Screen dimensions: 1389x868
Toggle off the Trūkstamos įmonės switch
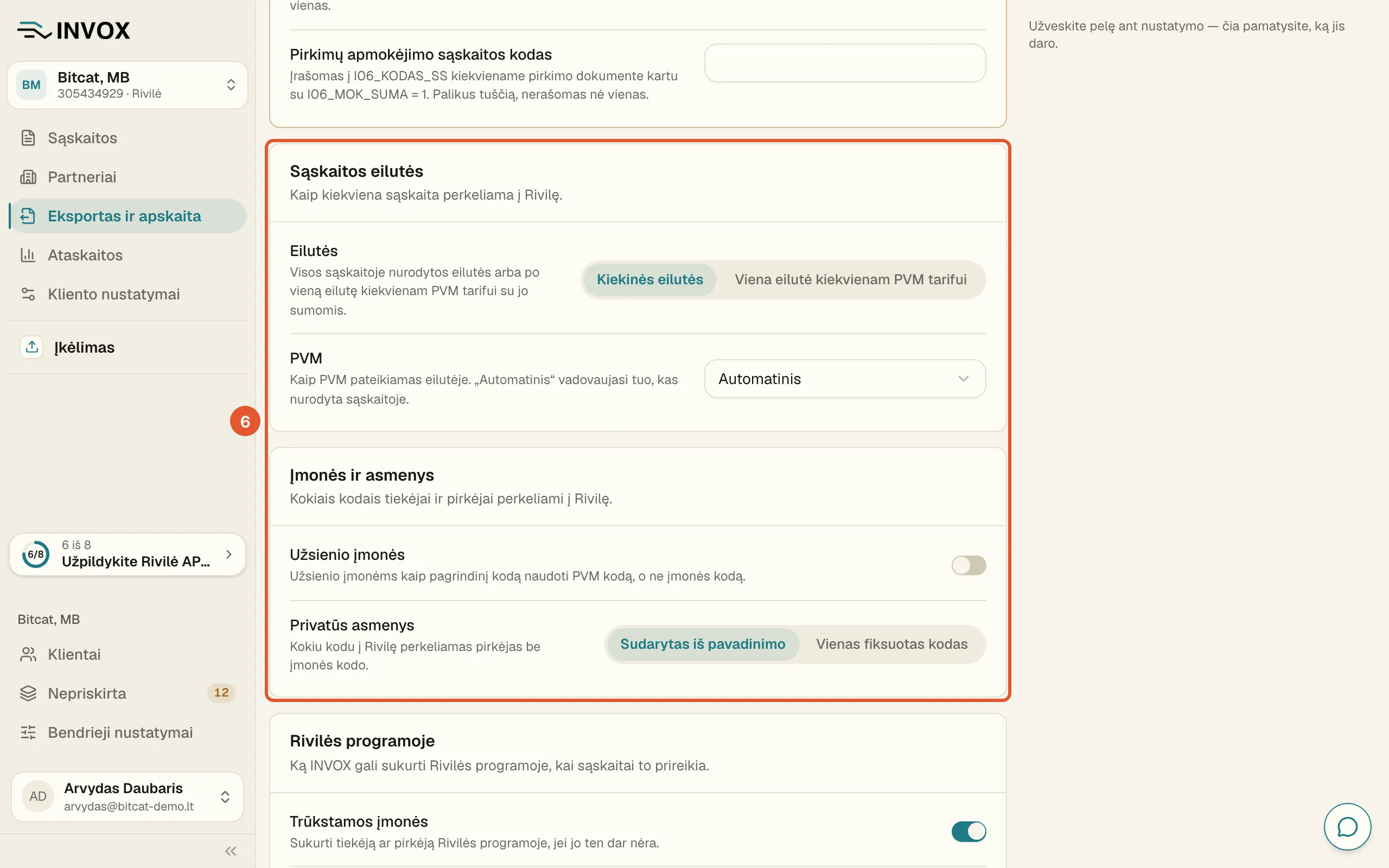969,831
